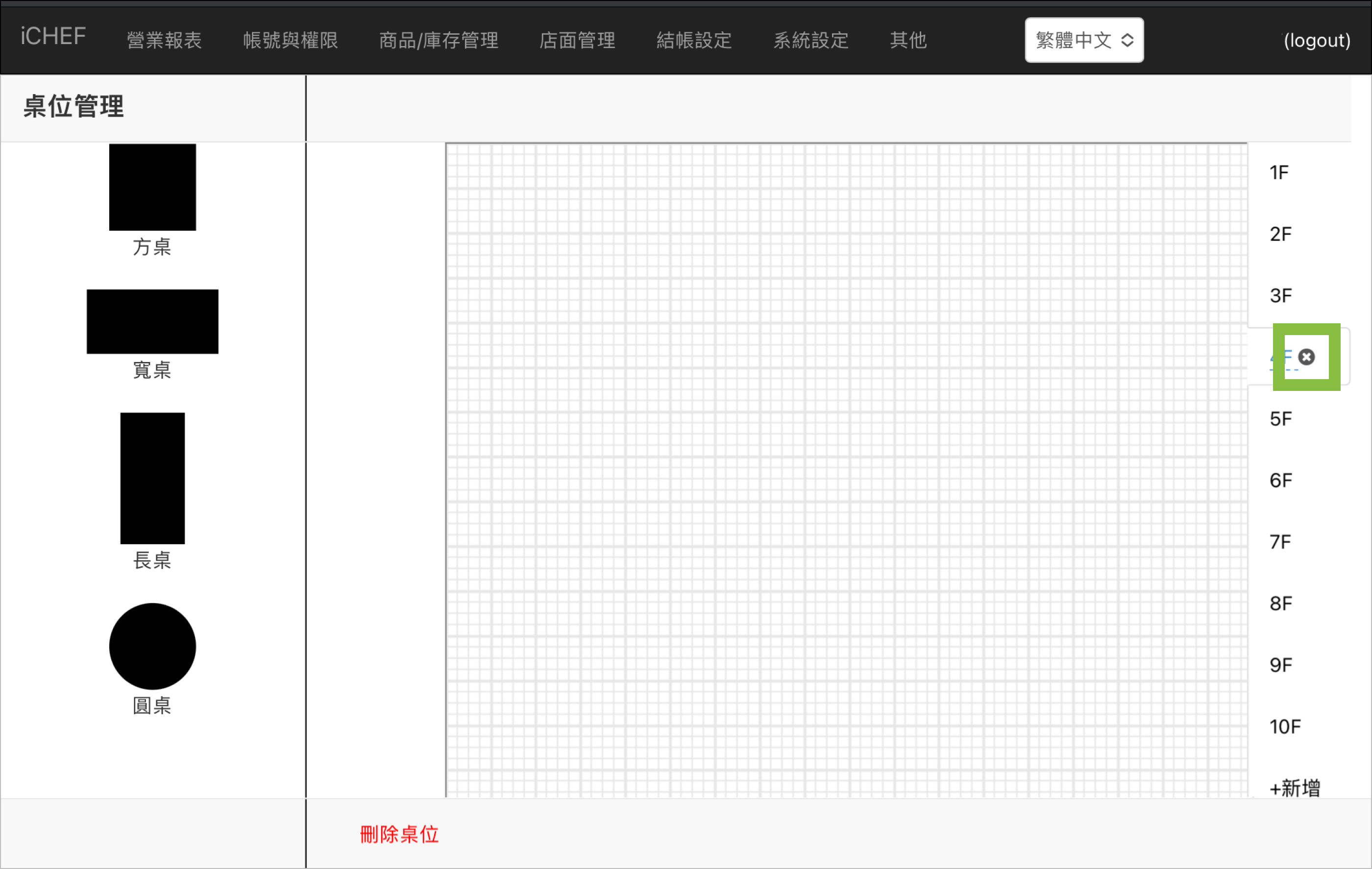Switch to floor 5F

(x=1280, y=418)
